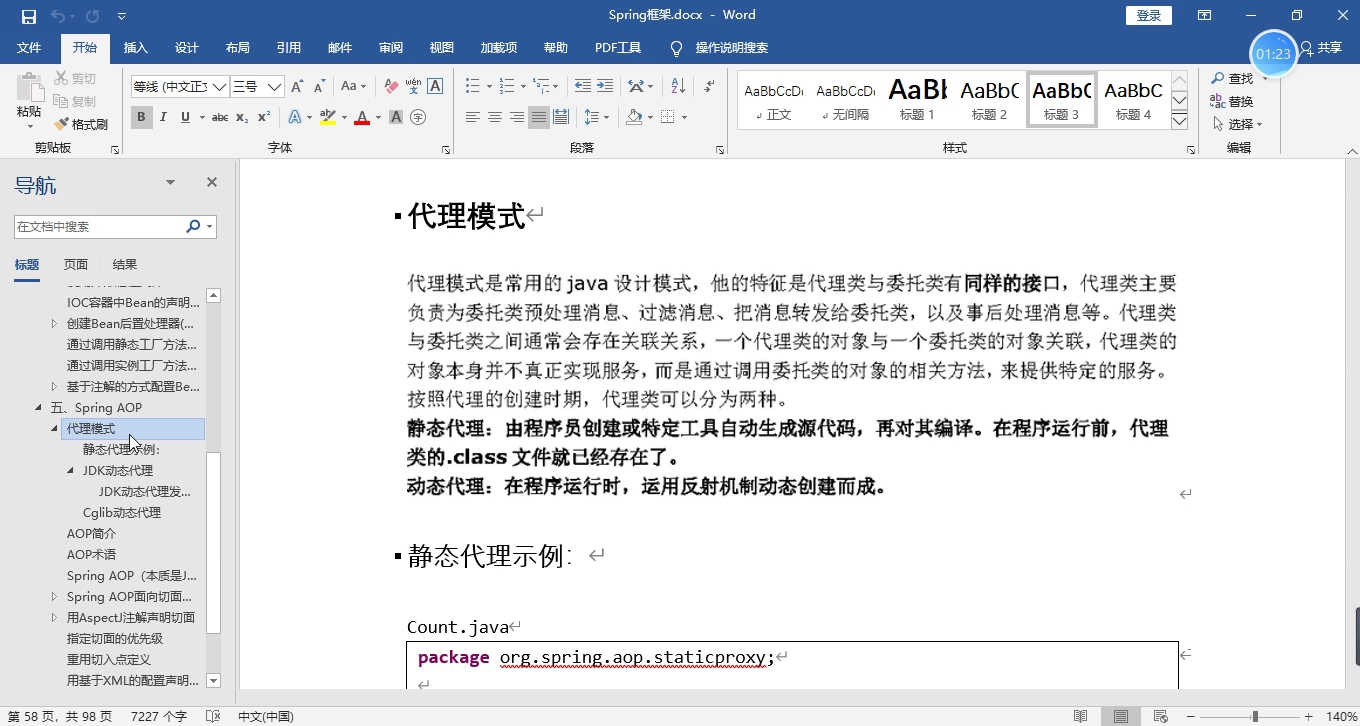Expand the 用AspectJ注解声明切面 heading

[55, 618]
